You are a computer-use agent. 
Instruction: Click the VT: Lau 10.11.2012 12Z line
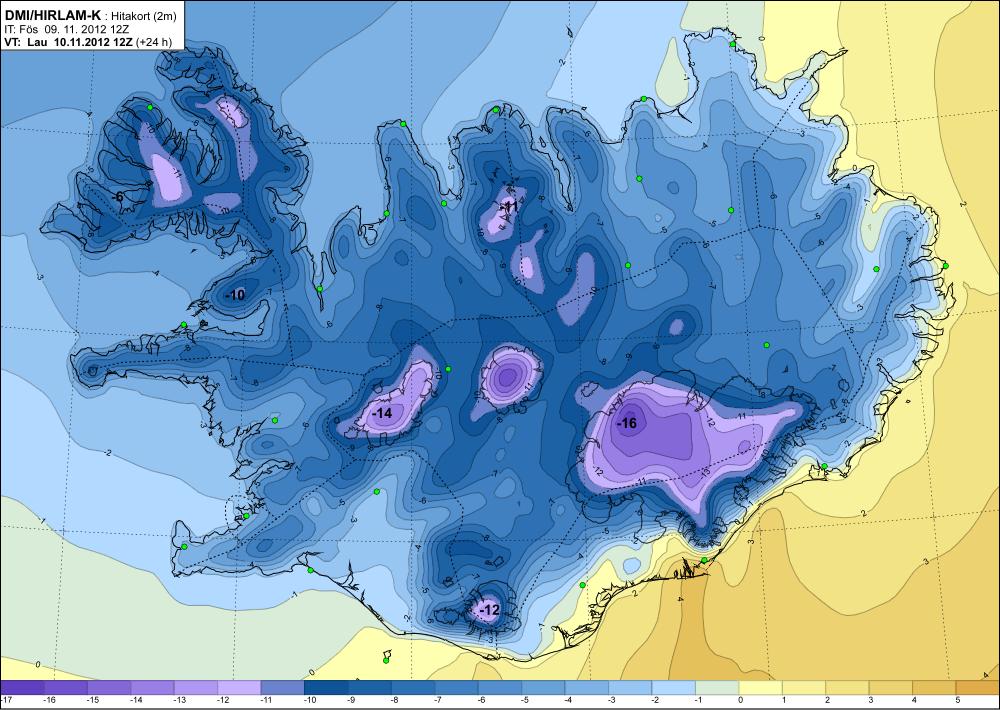click(67, 40)
